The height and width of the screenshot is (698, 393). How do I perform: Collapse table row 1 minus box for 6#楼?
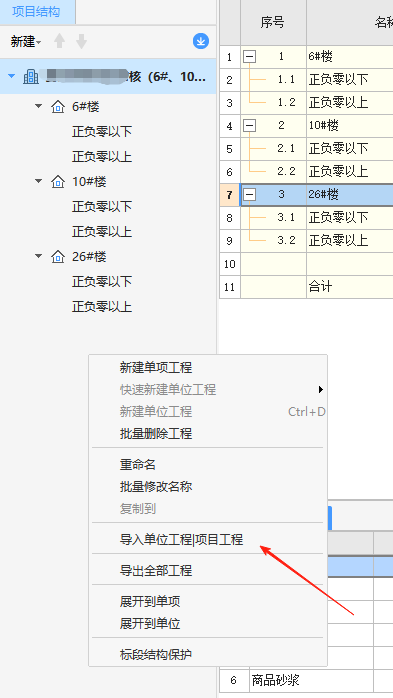pyautogui.click(x=250, y=57)
